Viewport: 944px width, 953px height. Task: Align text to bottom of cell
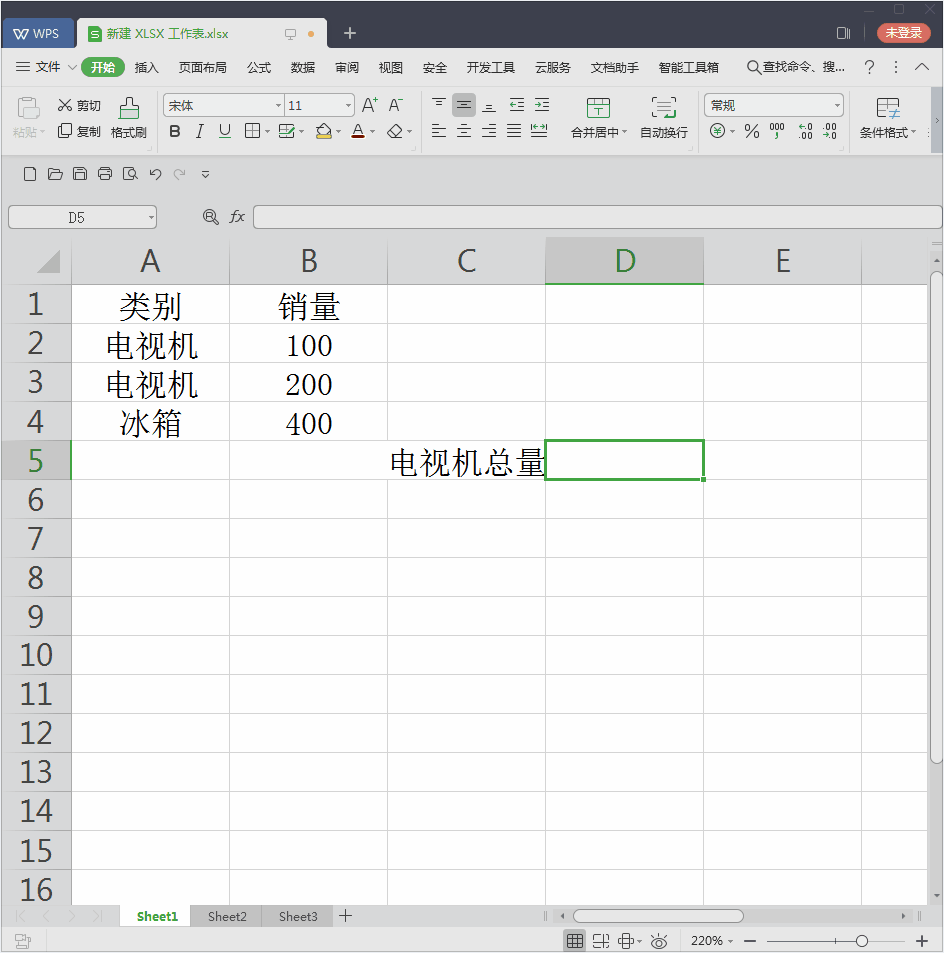click(489, 105)
